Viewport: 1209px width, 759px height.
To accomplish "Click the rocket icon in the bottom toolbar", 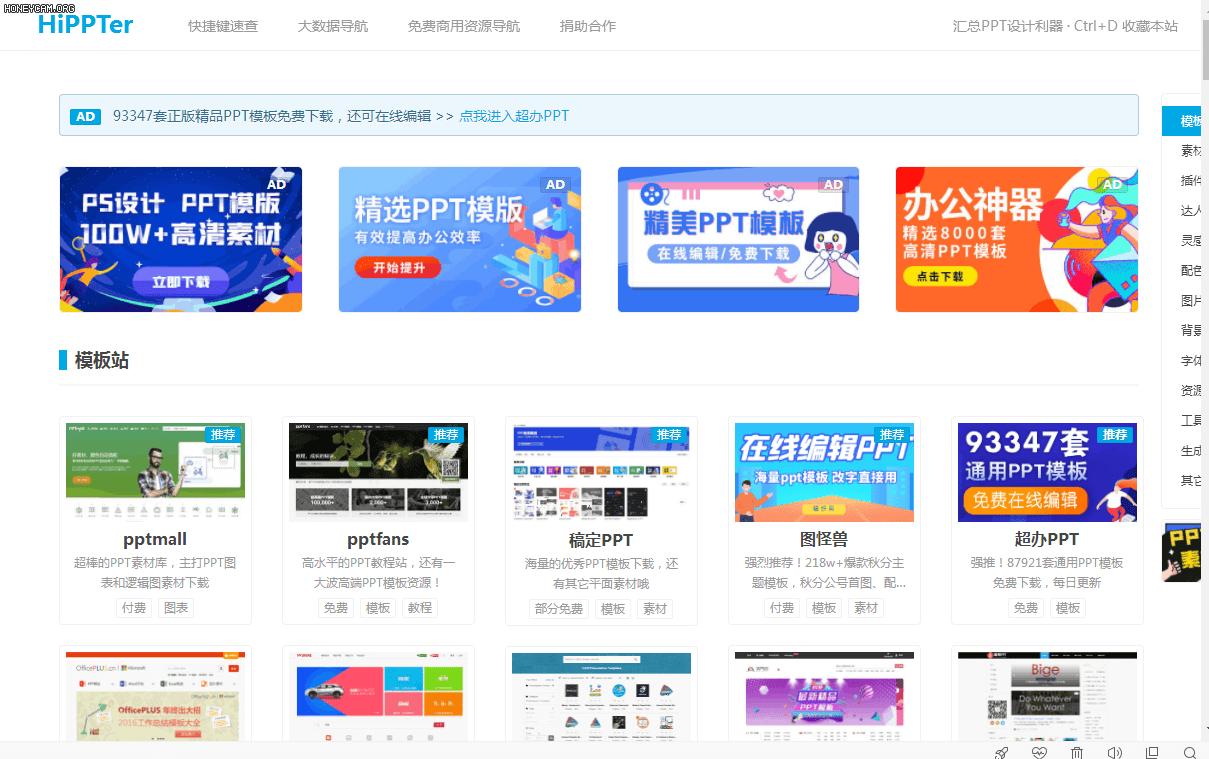I will (x=1001, y=752).
